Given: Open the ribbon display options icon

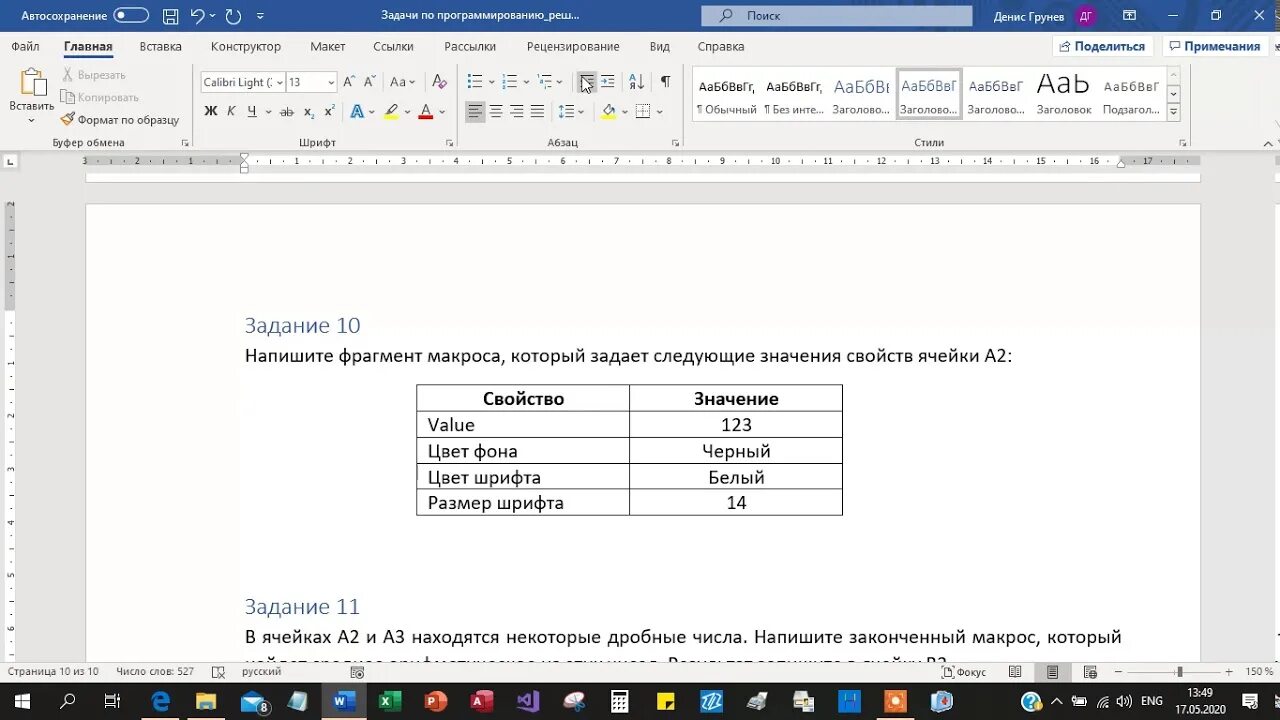Looking at the screenshot, I should [1130, 16].
